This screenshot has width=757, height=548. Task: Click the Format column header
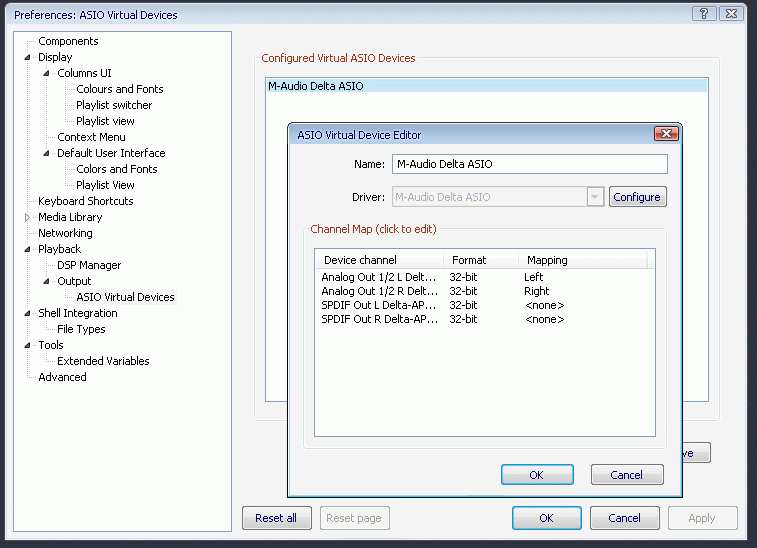[x=481, y=260]
